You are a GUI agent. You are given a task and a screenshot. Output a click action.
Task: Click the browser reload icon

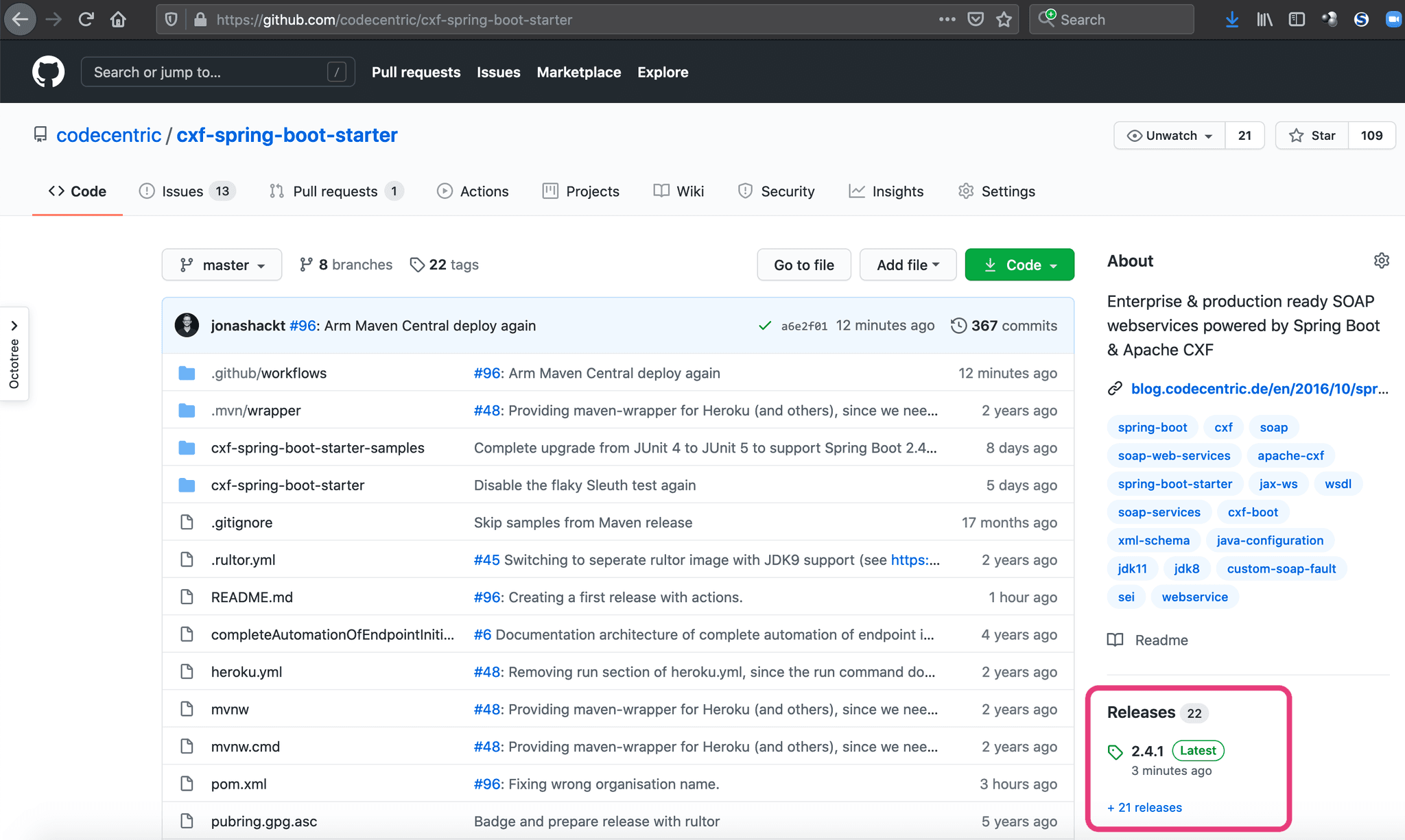click(x=86, y=20)
